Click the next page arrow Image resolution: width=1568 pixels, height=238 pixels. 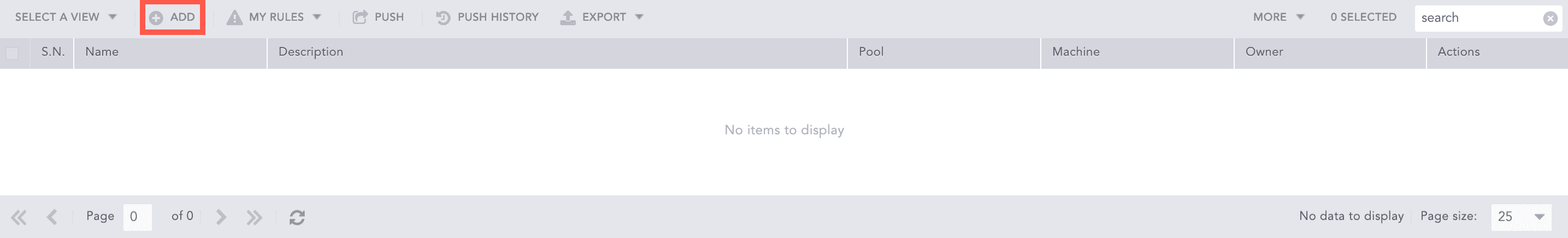(221, 217)
